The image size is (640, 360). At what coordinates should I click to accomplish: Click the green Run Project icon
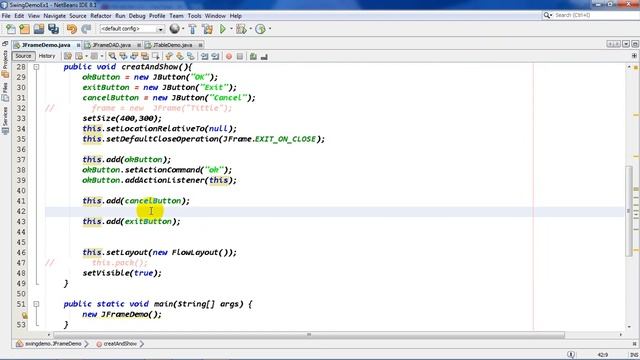[x=223, y=29]
